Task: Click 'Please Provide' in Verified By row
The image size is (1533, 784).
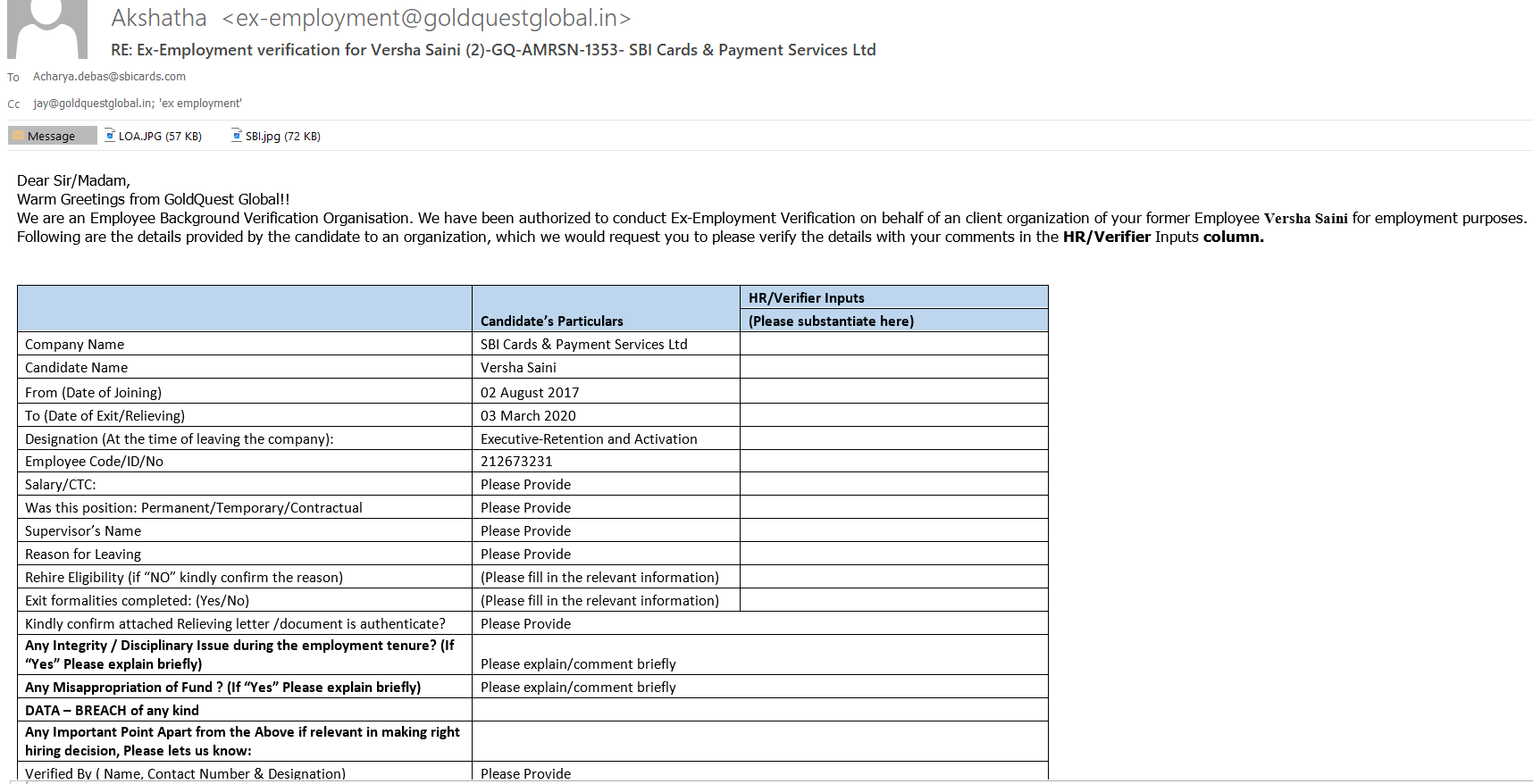Action: click(x=525, y=773)
